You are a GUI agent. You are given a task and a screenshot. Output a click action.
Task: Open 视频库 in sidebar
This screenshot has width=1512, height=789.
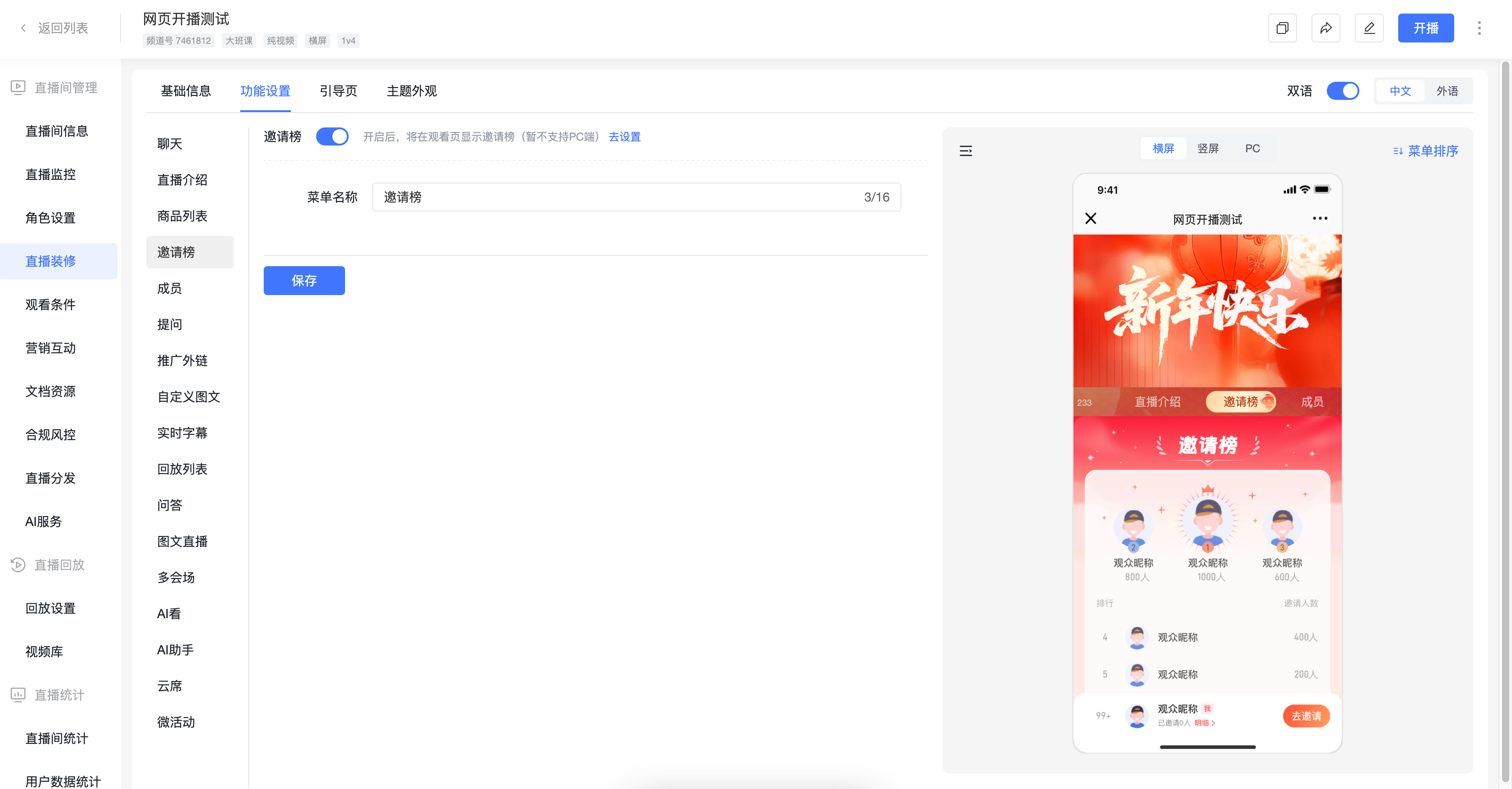[x=44, y=652]
